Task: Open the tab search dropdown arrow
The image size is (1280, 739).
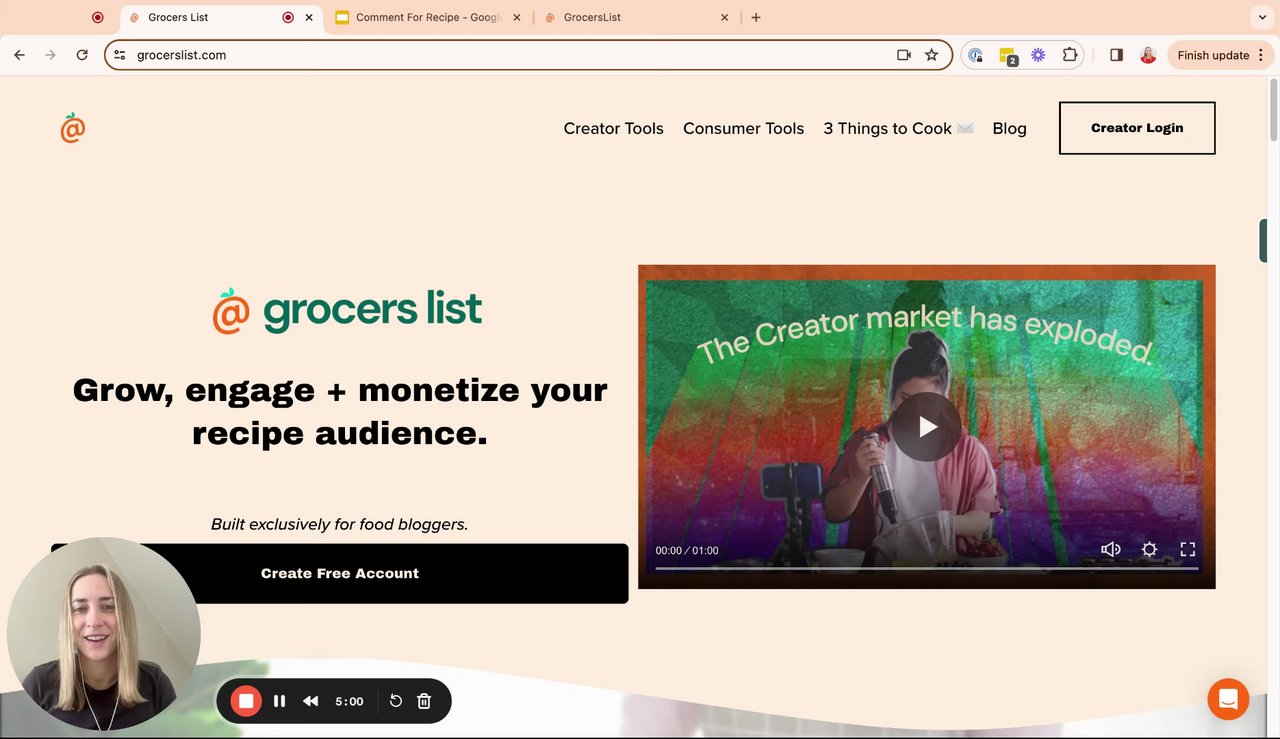Action: coord(1260,17)
